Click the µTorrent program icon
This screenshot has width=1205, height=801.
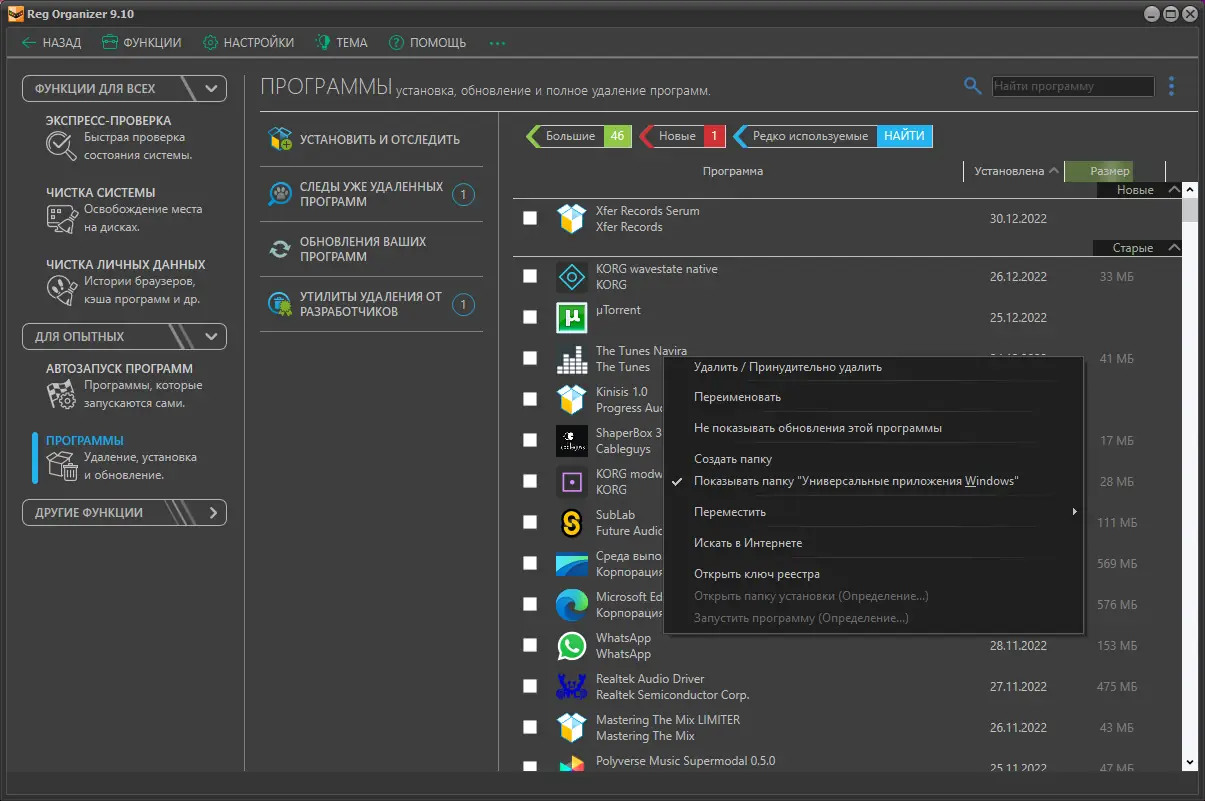click(571, 318)
